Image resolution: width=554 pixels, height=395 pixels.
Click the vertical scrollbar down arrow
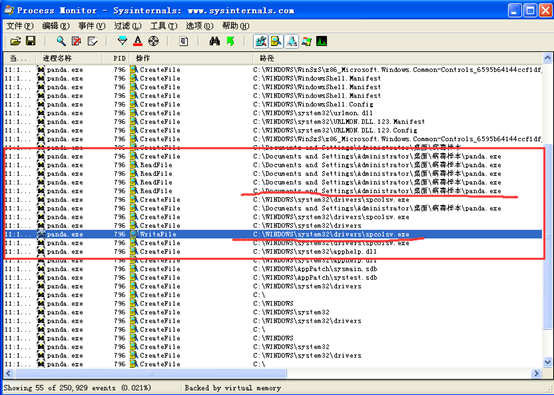547,362
